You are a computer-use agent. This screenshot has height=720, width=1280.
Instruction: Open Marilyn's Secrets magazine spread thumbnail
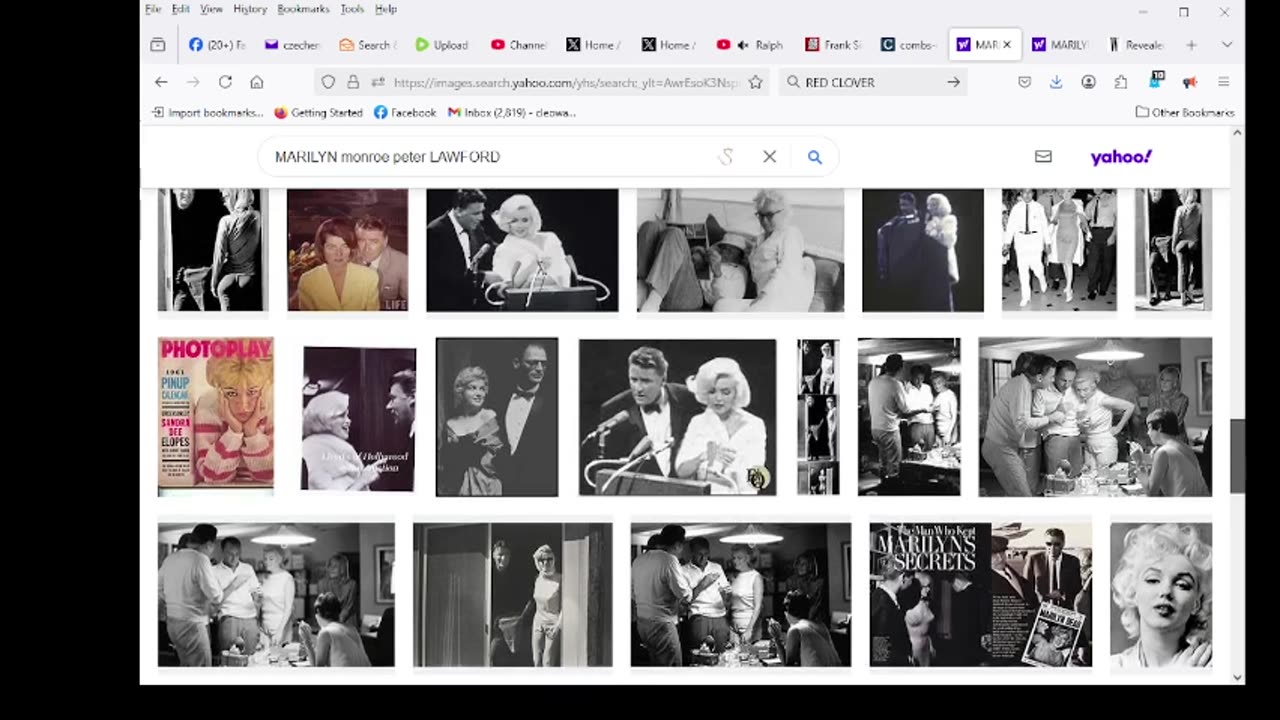pos(981,594)
